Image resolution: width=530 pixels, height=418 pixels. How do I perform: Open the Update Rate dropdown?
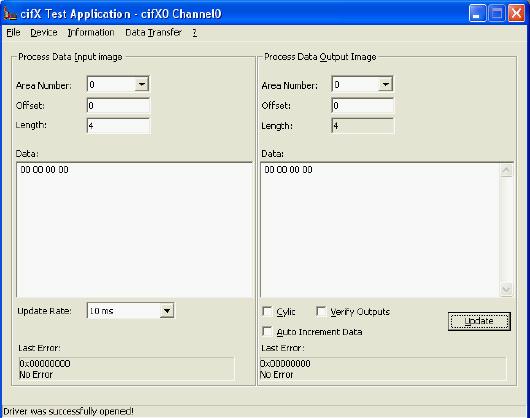point(167,311)
